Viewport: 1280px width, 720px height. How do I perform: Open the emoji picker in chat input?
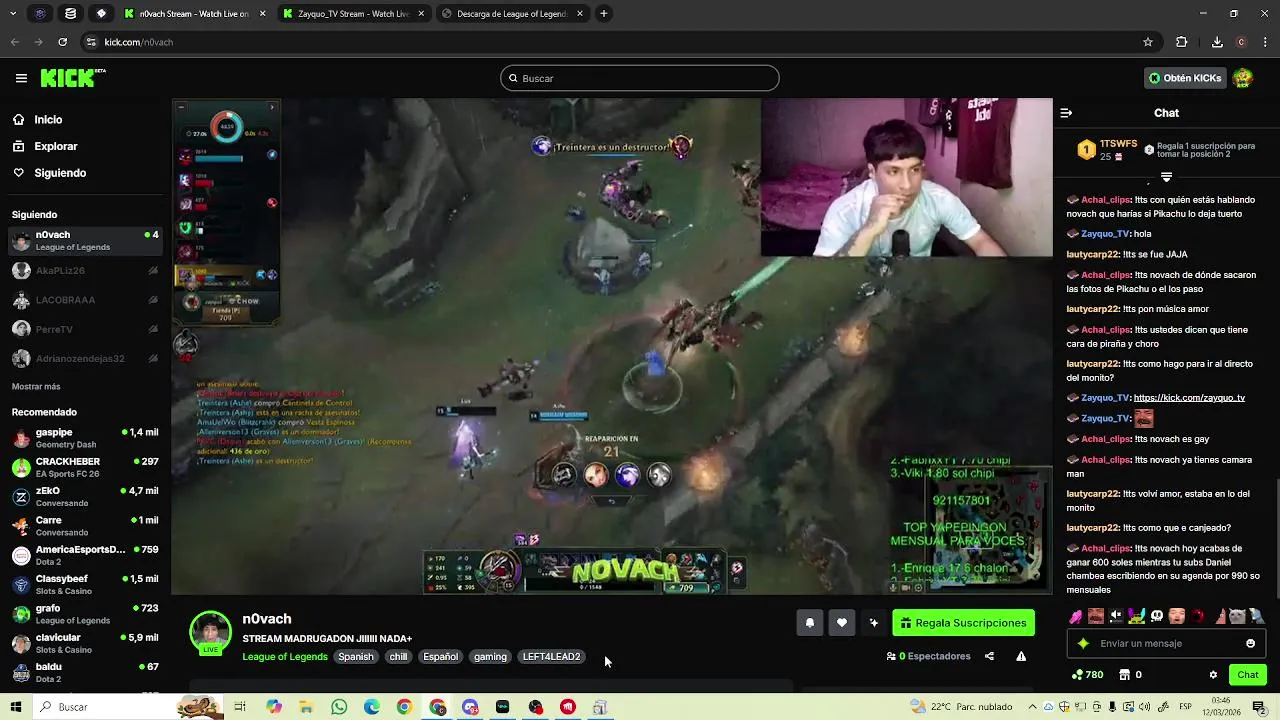coord(1250,643)
